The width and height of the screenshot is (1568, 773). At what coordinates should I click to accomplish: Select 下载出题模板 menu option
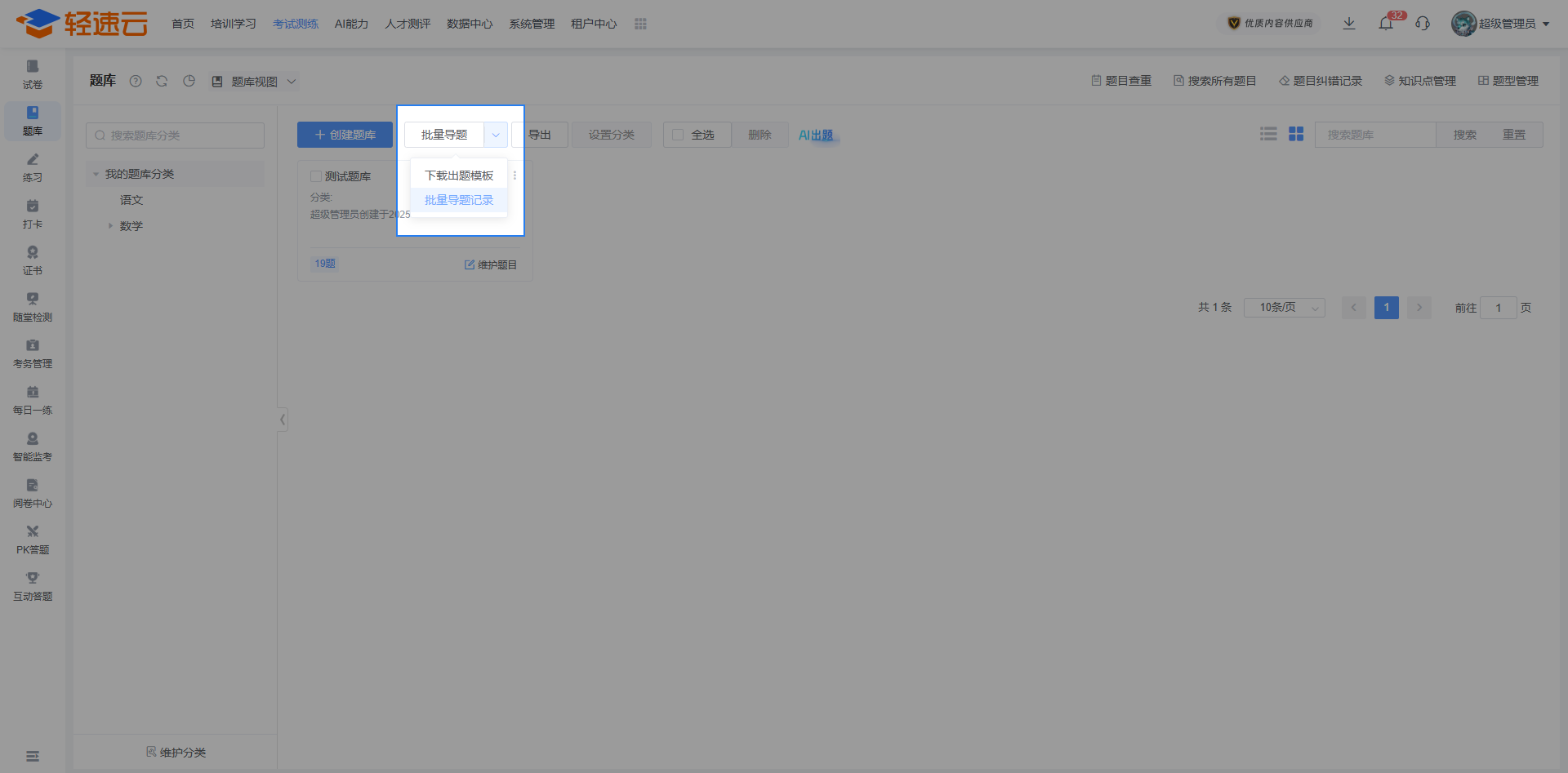[x=459, y=175]
